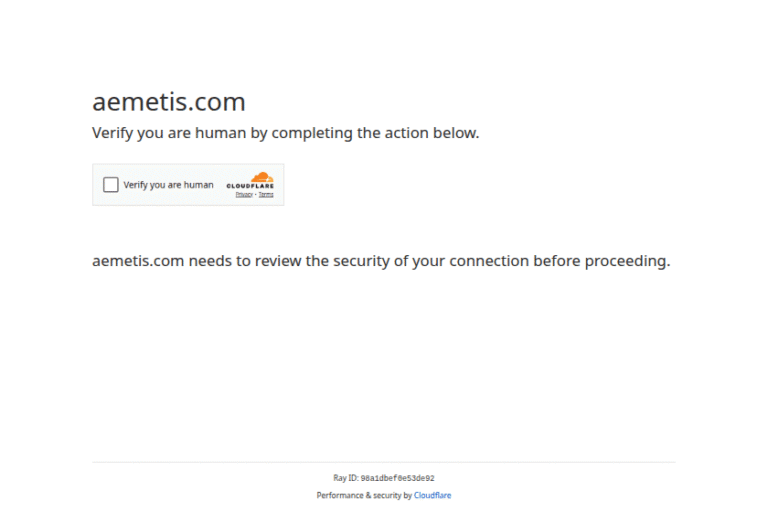Click the large aemetis.com page heading
The width and height of the screenshot is (768, 512).
tap(169, 102)
